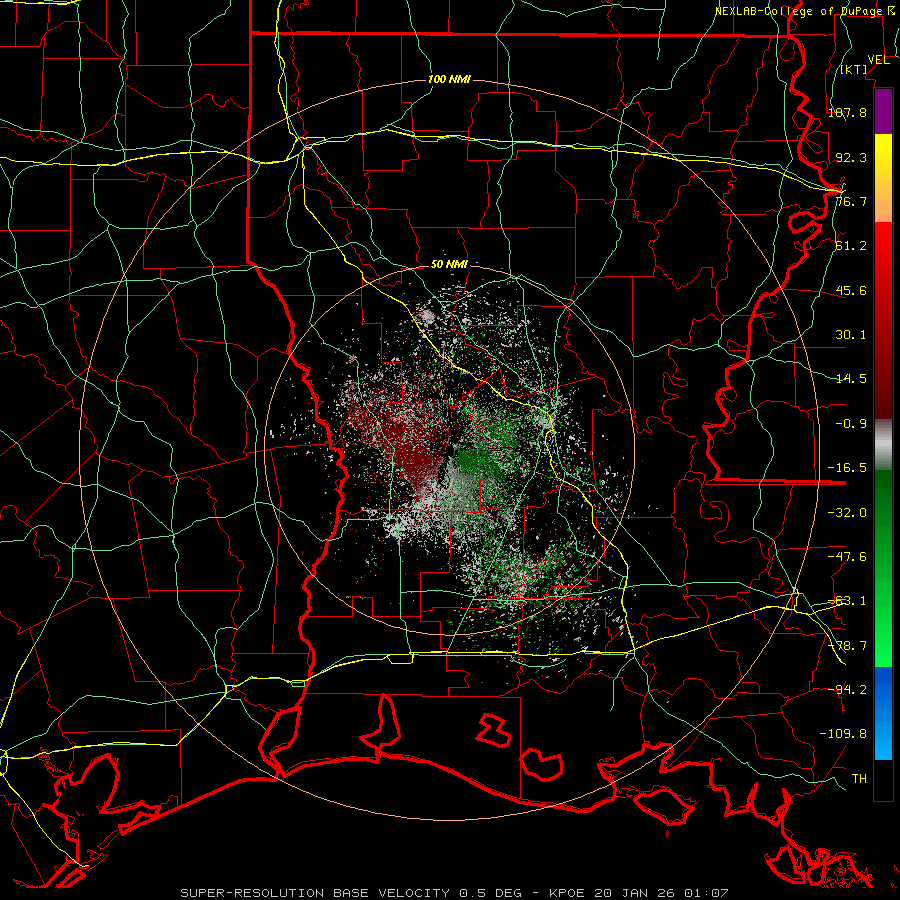Screen dimensions: 900x900
Task: Click the -78.7 velocity scale value
Action: [847, 646]
